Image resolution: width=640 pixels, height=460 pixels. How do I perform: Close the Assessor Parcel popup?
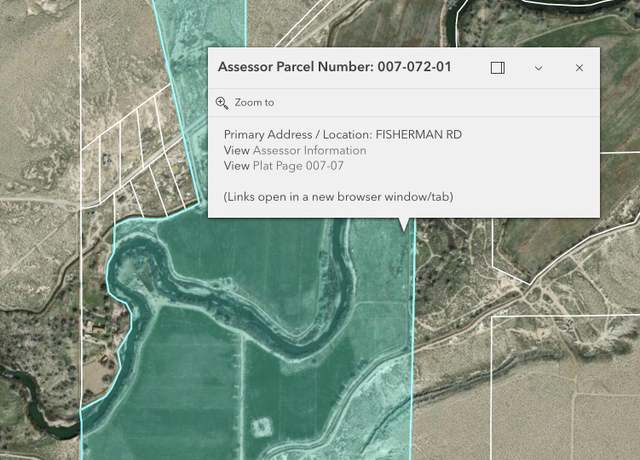pos(579,68)
